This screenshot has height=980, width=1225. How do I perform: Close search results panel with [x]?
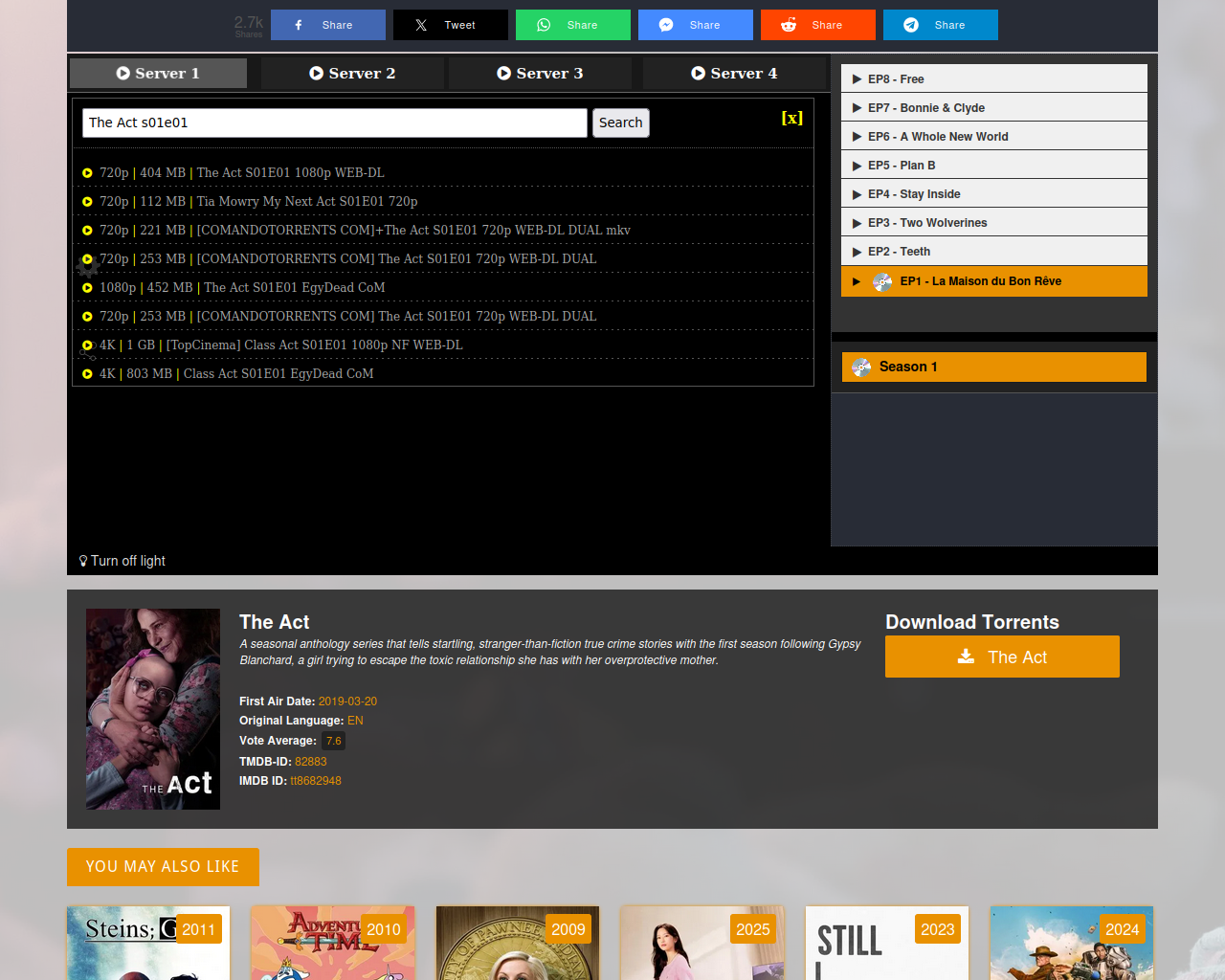[791, 118]
